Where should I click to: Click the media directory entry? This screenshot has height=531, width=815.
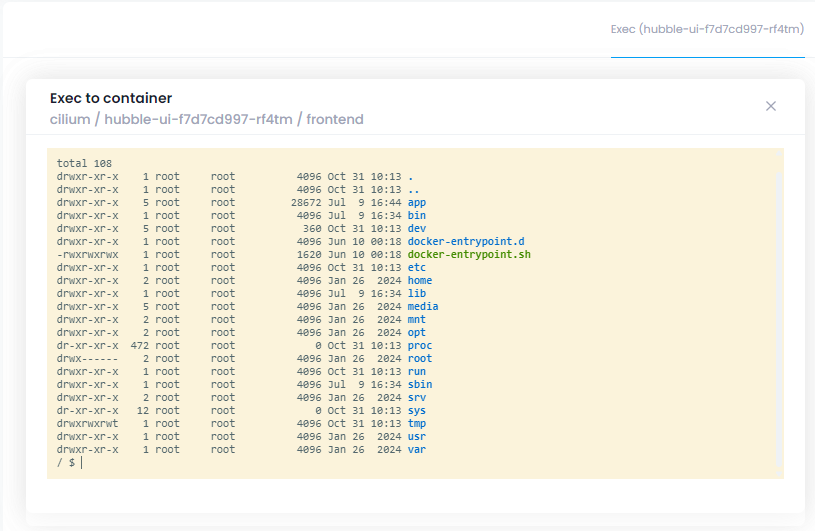point(423,307)
